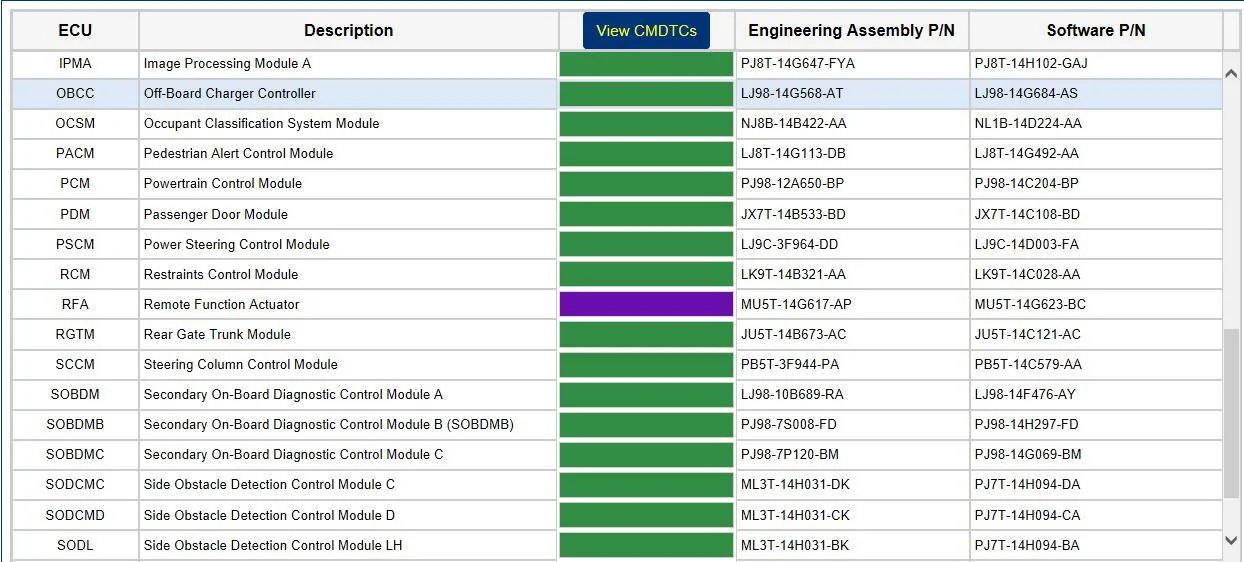This screenshot has height=562, width=1244.
Task: Select the SOBDMB ECU cell
Action: pyautogui.click(x=75, y=424)
